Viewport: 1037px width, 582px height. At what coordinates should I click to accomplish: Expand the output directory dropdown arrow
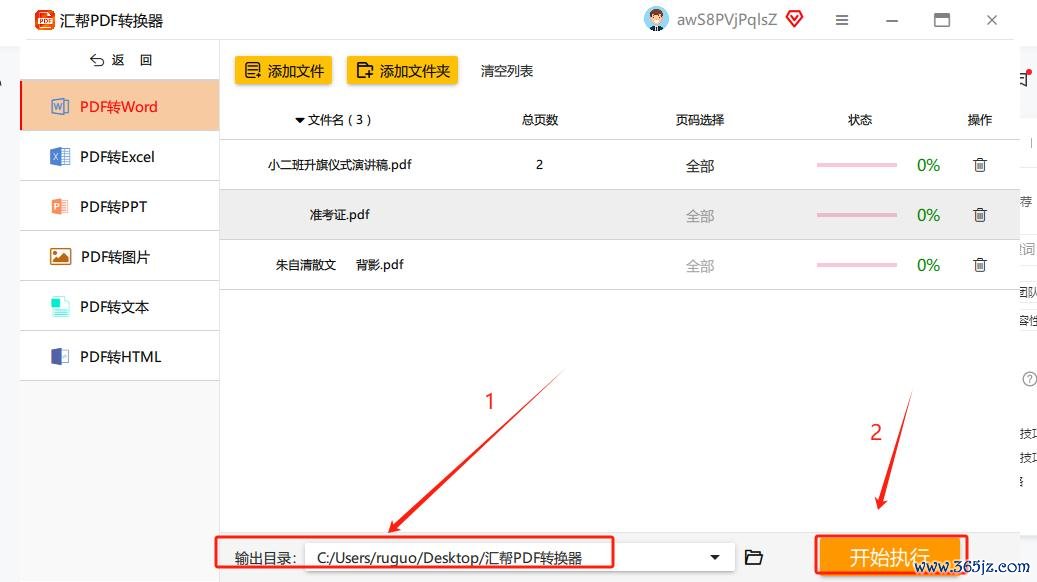[715, 558]
